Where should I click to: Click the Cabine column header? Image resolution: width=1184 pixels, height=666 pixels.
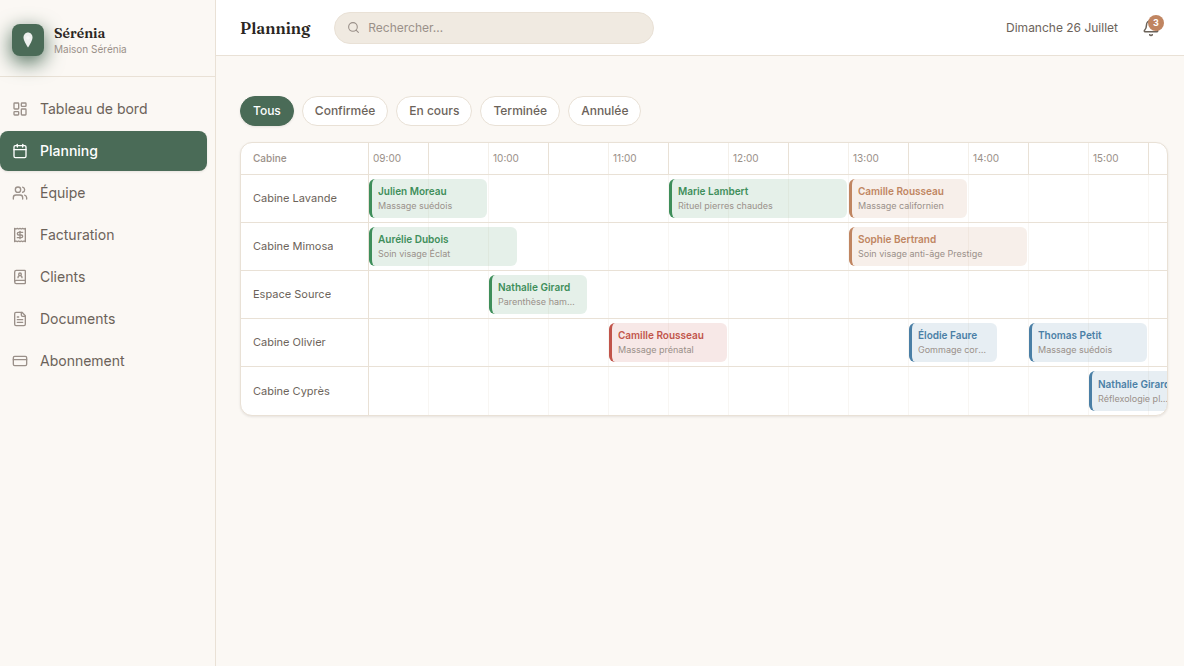pos(270,159)
